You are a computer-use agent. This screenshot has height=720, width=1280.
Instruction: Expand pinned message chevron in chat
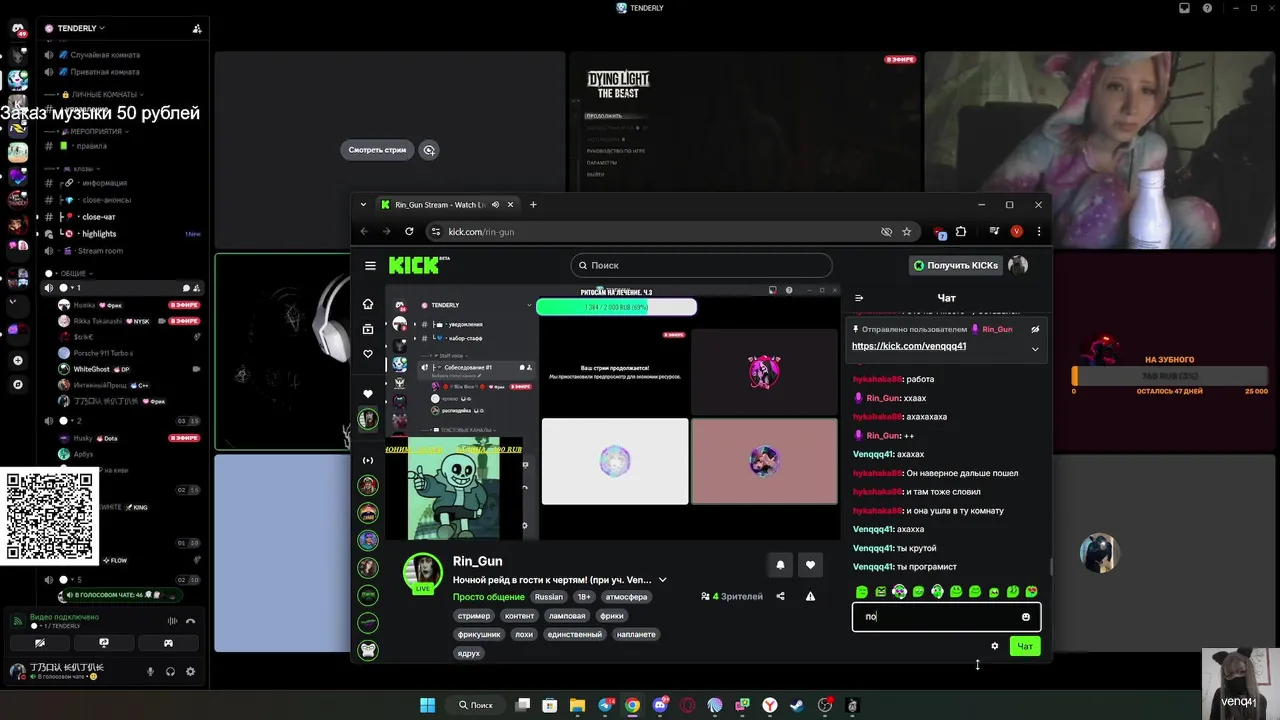(x=1035, y=349)
